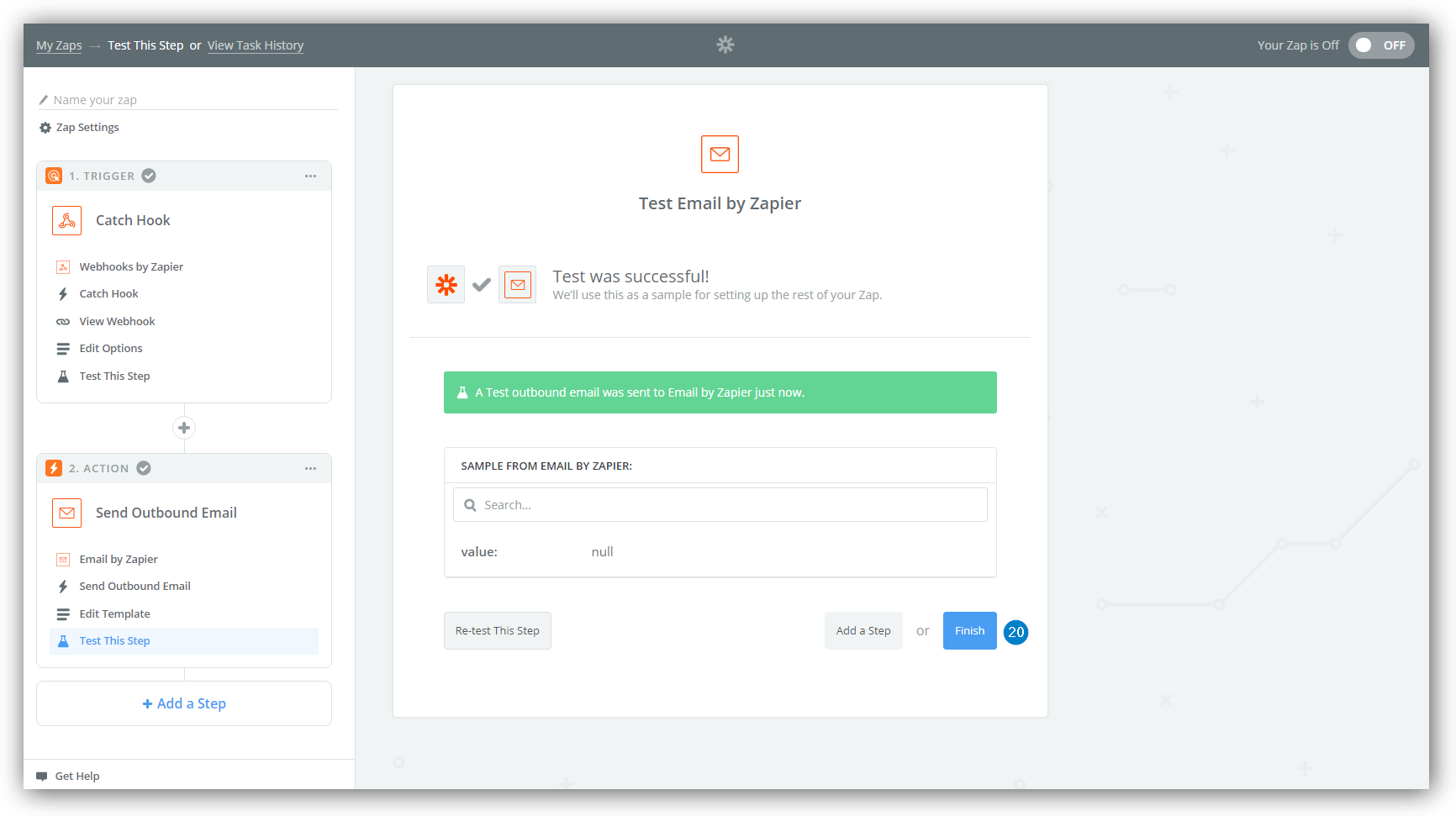Viewport: 1456px width, 816px height.
Task: Open the trigger step three-dot menu
Action: [311, 176]
